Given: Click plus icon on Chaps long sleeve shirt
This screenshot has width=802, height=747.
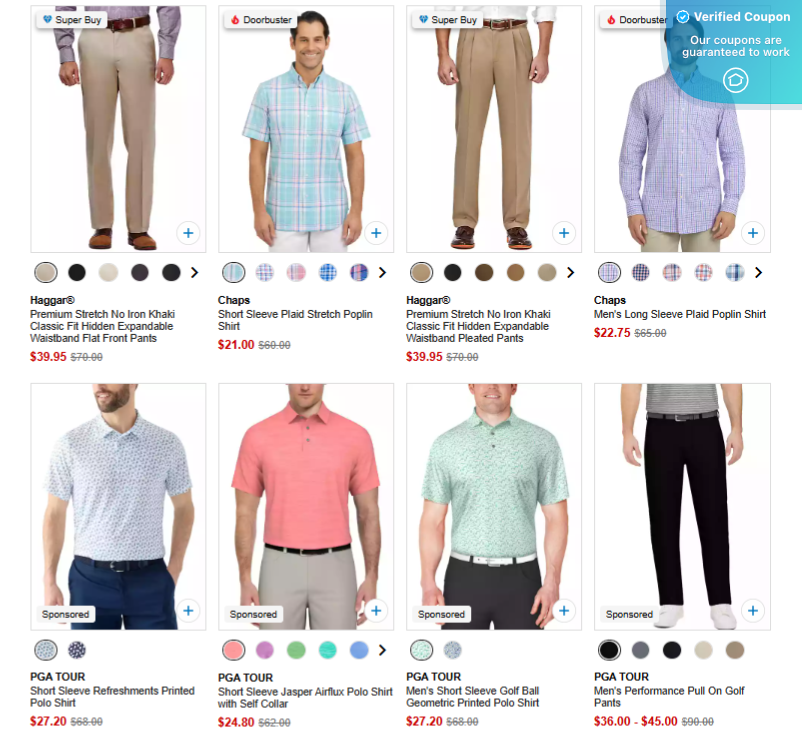Looking at the screenshot, I should point(753,233).
